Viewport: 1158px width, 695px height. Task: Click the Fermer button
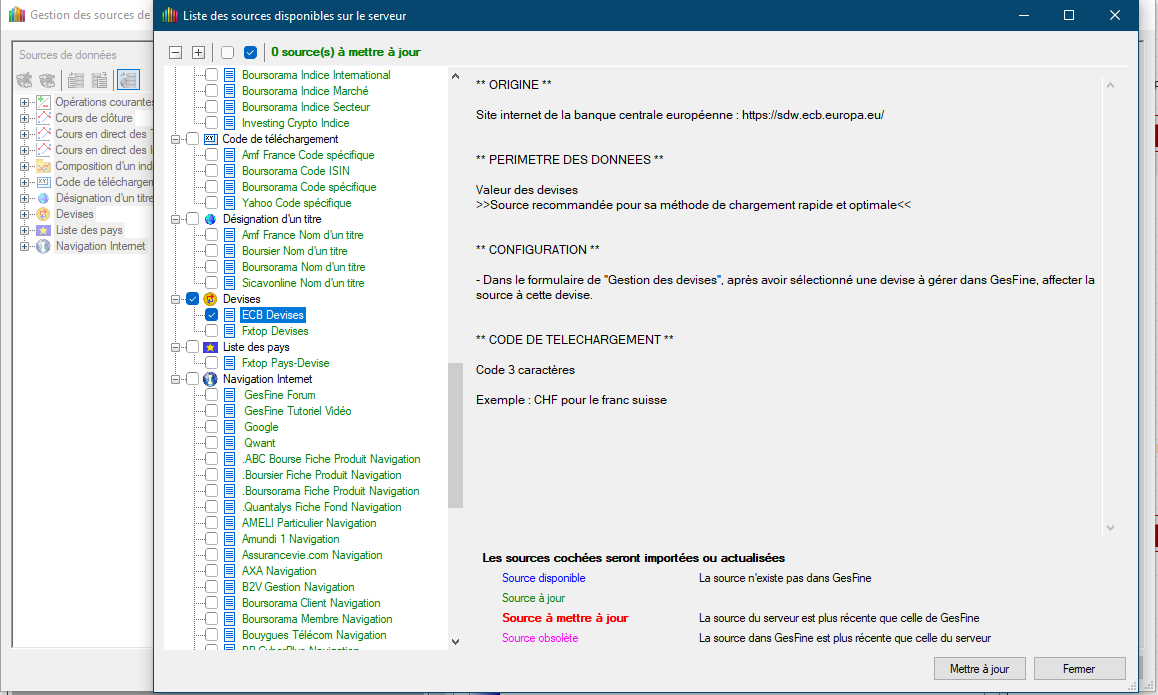pos(1079,669)
